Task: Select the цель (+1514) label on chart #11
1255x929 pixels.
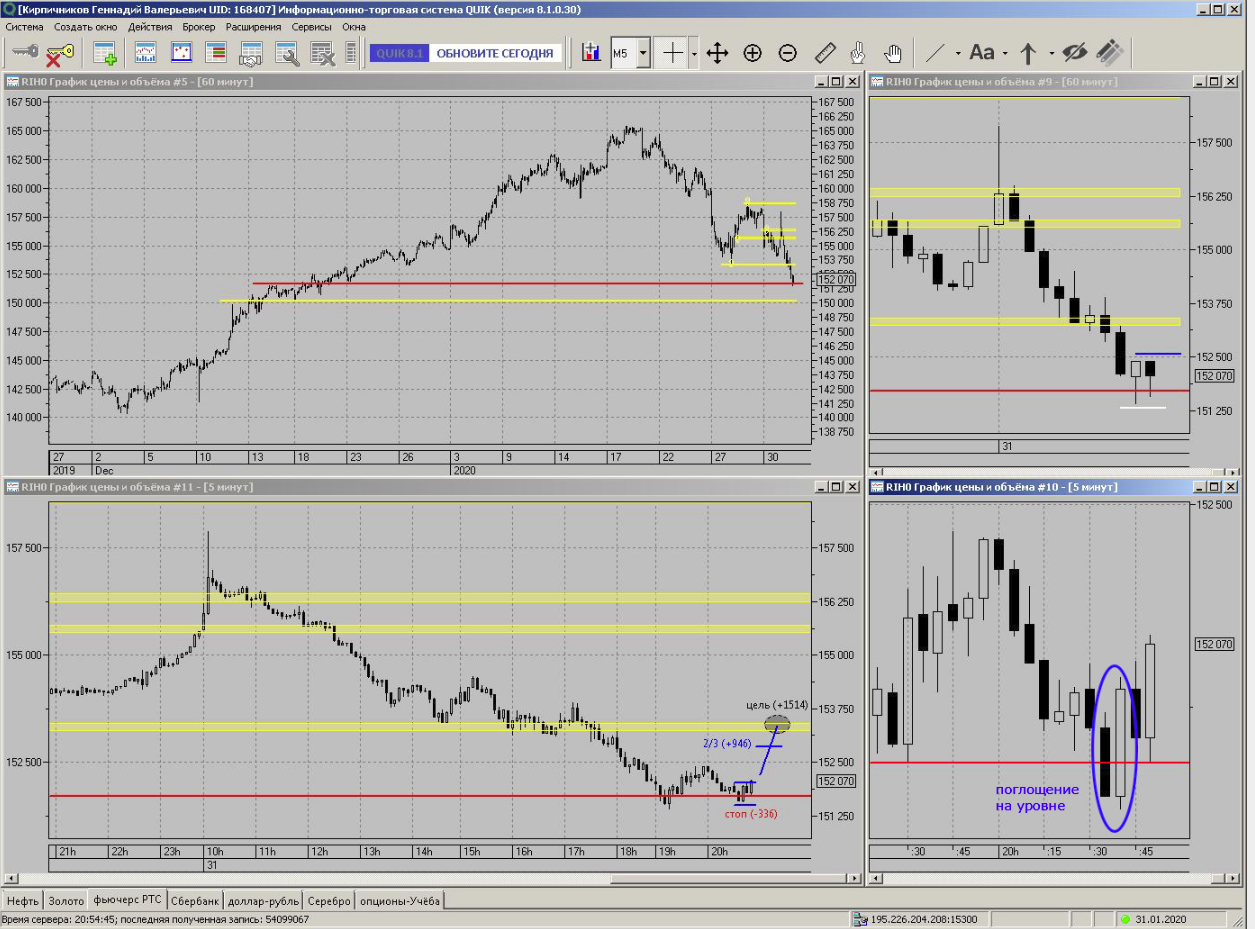Action: coord(778,705)
